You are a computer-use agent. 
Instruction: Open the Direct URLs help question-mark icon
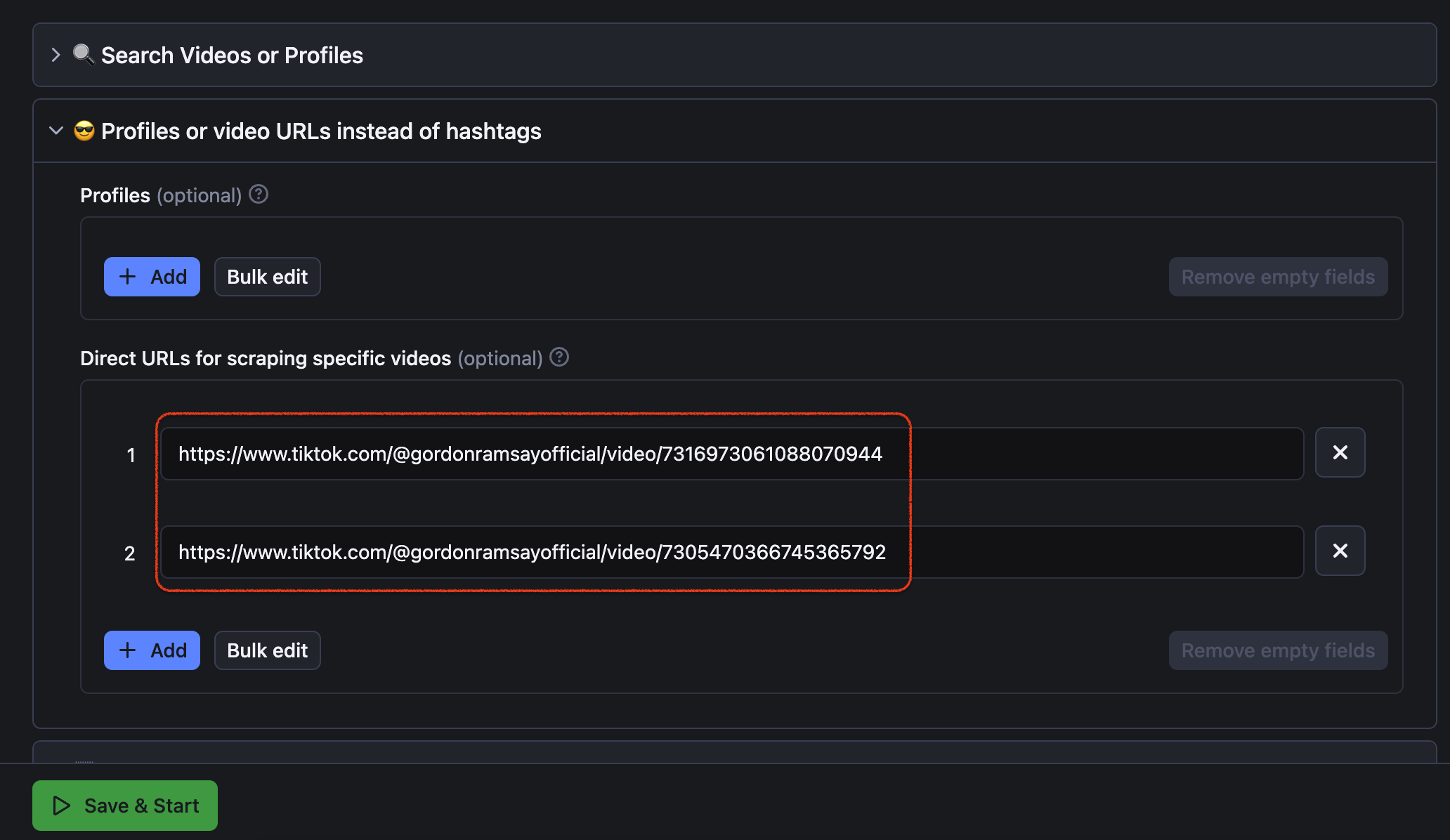pos(559,357)
